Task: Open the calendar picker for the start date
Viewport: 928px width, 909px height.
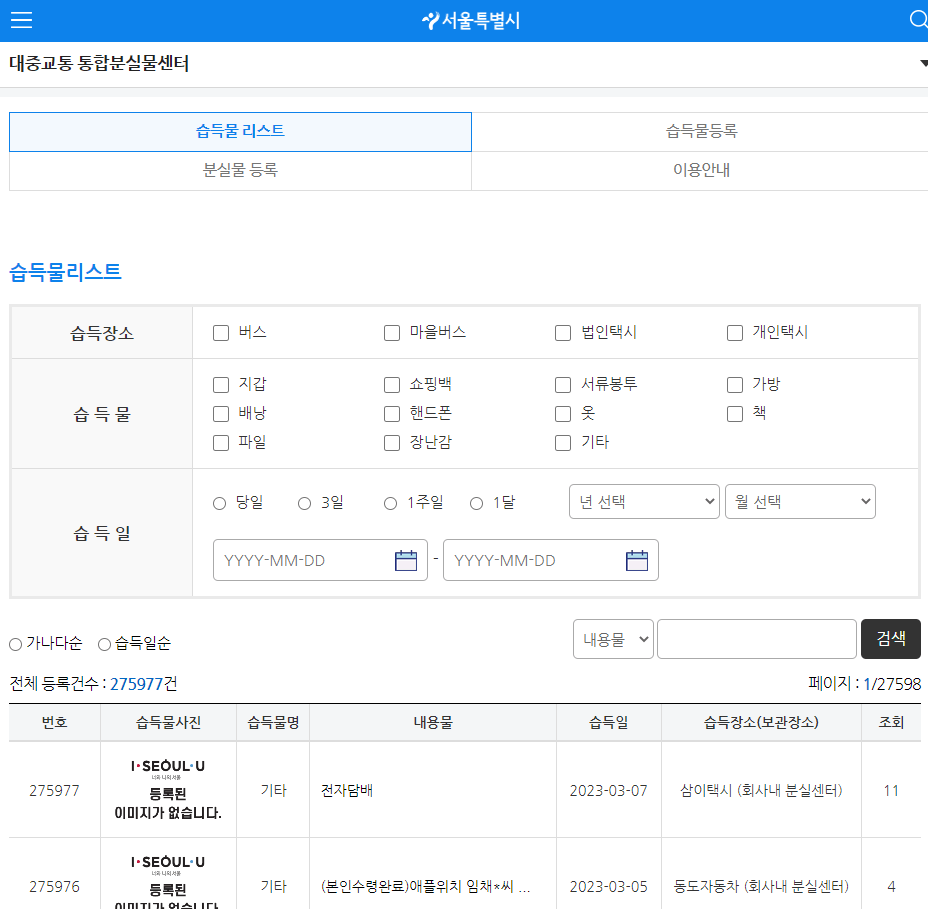Action: click(x=405, y=560)
